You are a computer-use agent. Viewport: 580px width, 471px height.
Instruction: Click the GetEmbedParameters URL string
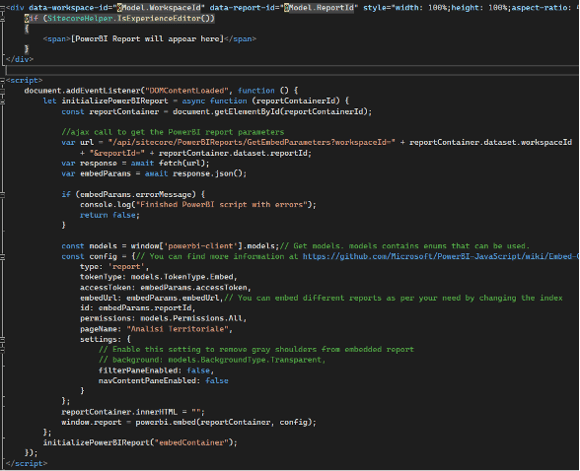click(252, 142)
